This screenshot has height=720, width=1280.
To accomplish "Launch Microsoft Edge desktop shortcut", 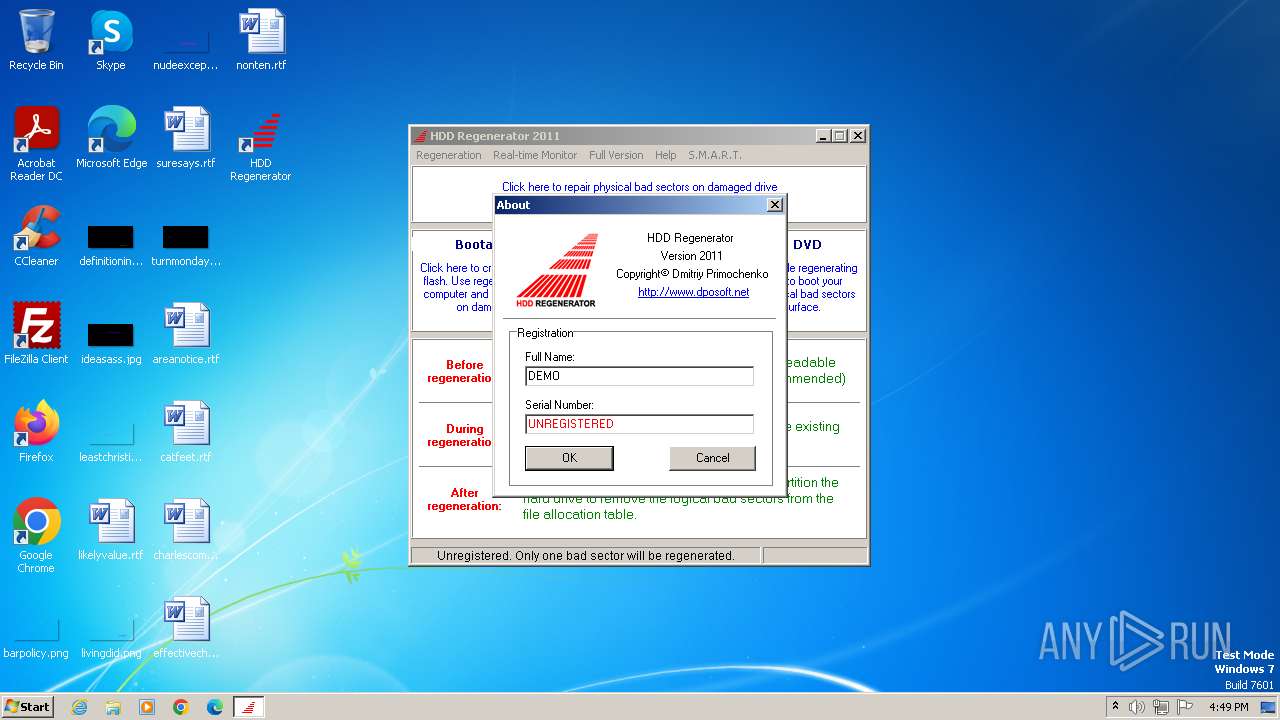I will (x=111, y=138).
